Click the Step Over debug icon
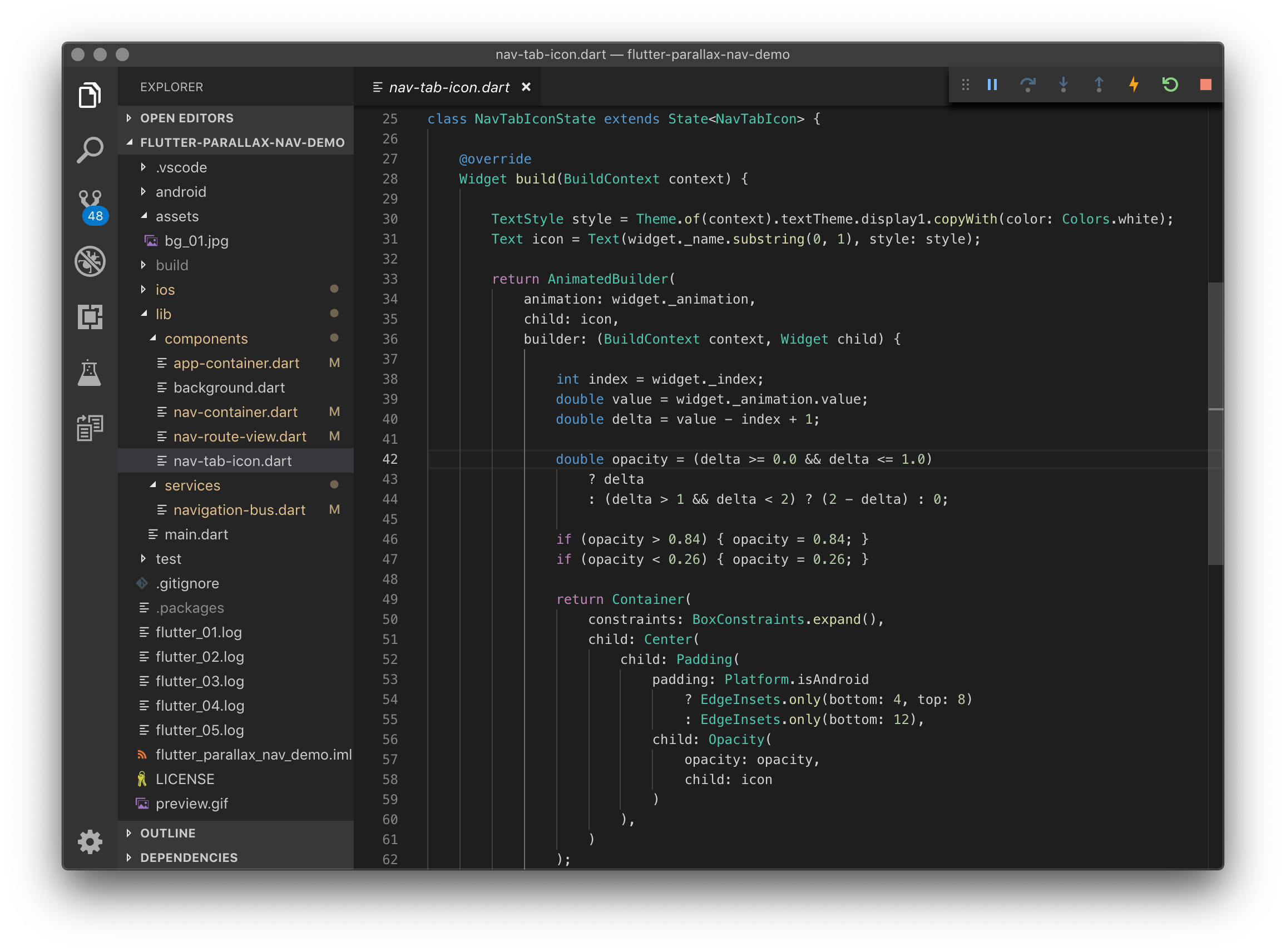 click(1028, 85)
